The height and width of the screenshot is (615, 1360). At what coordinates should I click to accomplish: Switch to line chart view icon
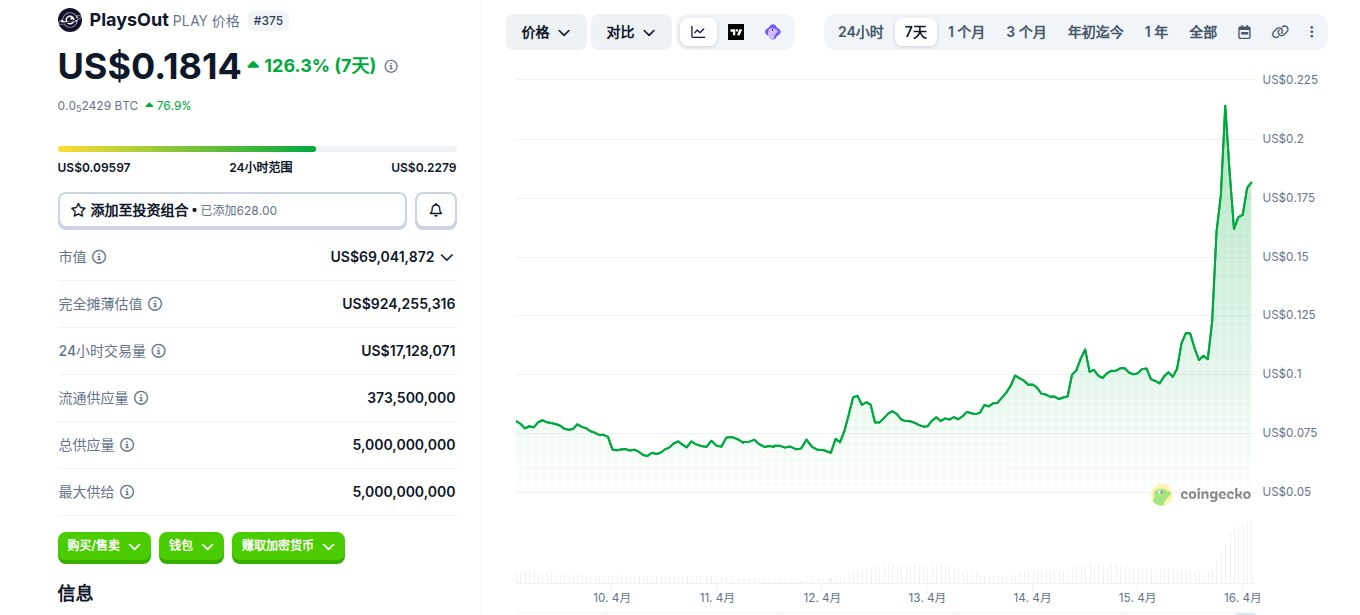tap(698, 32)
